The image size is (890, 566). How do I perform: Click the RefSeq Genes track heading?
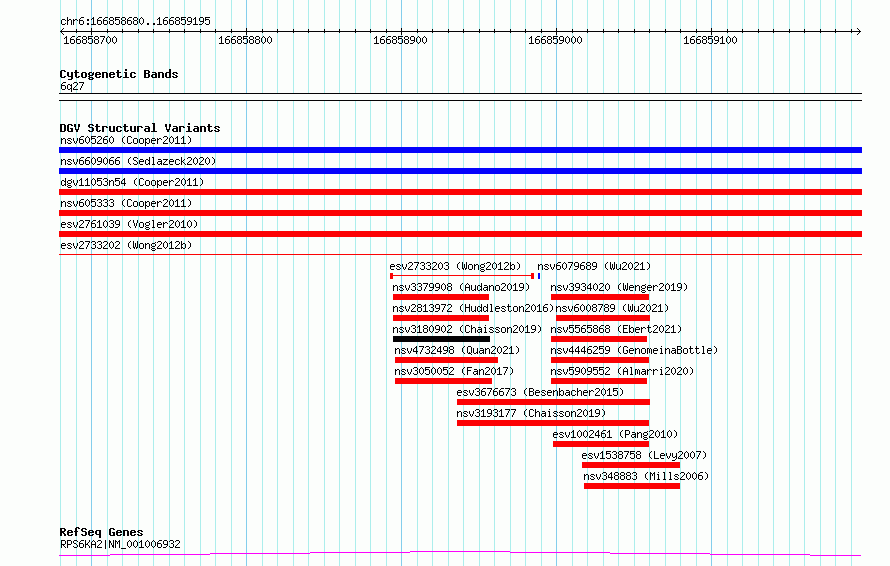click(102, 532)
